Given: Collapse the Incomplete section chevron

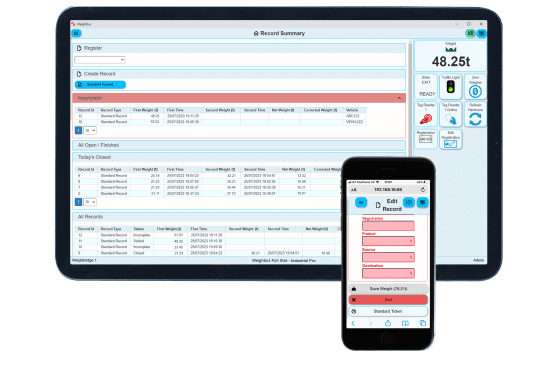Looking at the screenshot, I should (399, 98).
